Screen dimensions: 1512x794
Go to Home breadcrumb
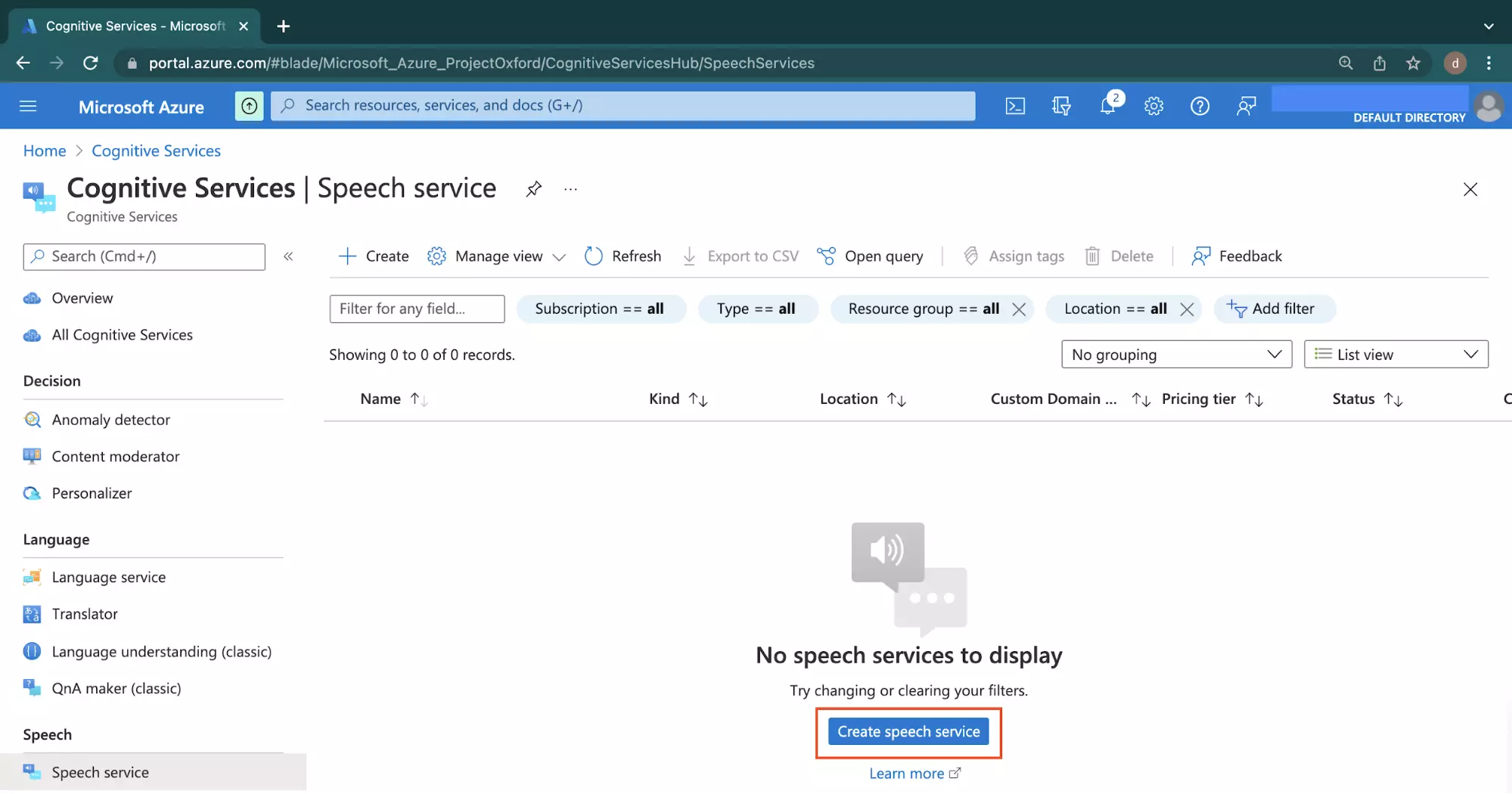[x=45, y=151]
